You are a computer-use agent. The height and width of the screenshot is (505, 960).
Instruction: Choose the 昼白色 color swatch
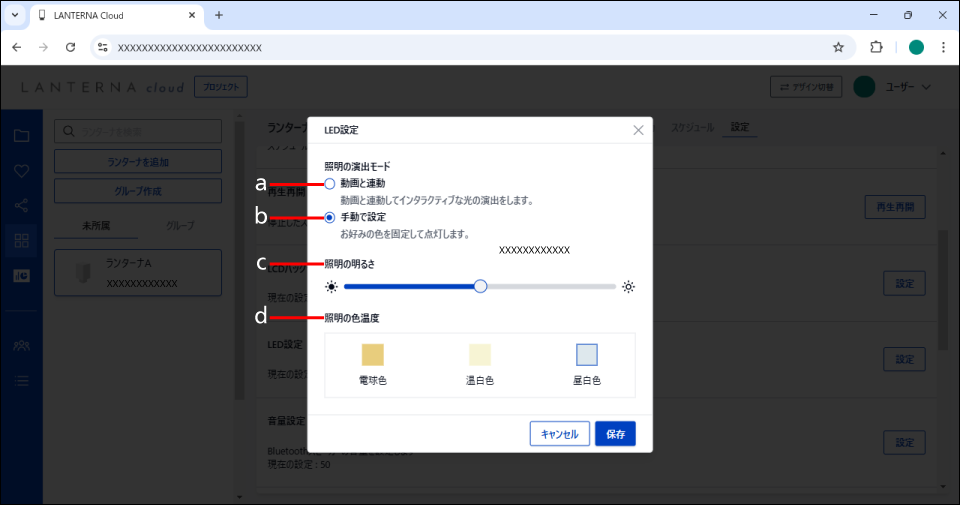pos(587,355)
